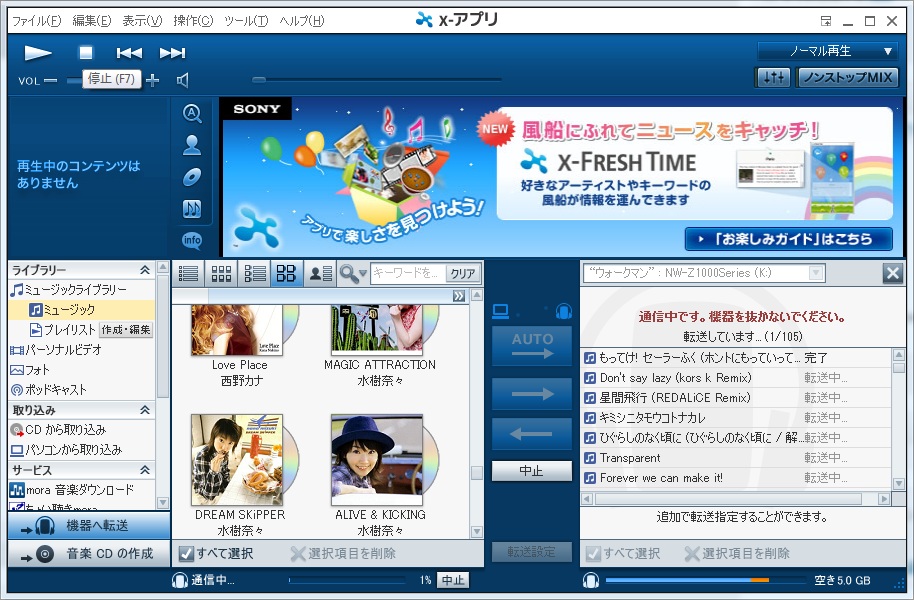Start playback with the play button

click(x=37, y=53)
